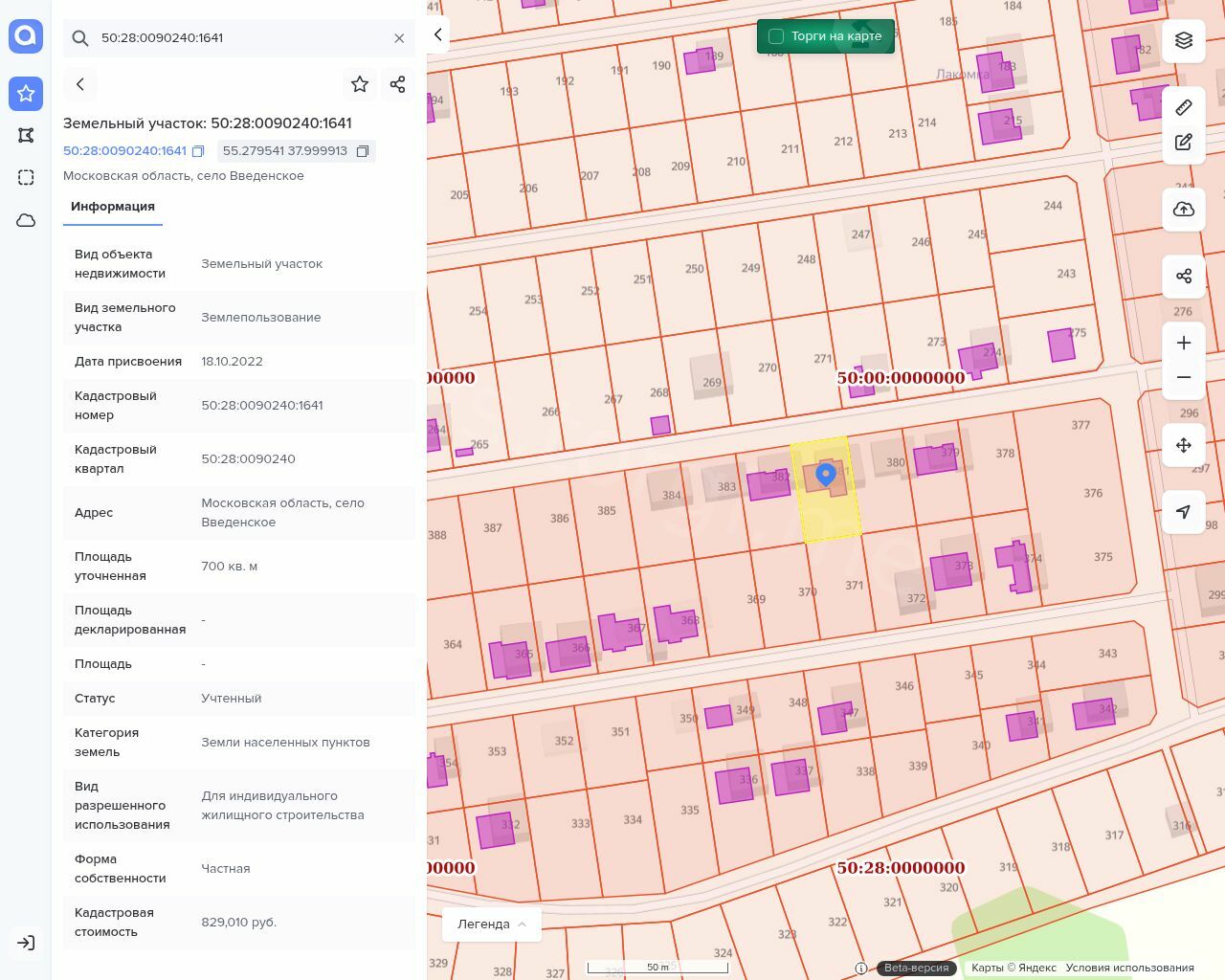Locate my position with arrow icon
Screen dimensions: 1225x980
[1184, 512]
